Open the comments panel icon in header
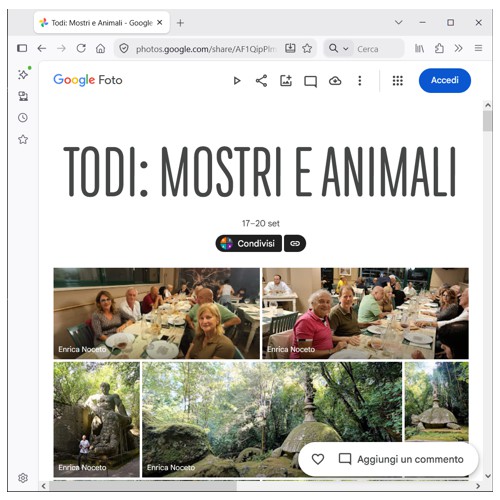 click(x=310, y=81)
